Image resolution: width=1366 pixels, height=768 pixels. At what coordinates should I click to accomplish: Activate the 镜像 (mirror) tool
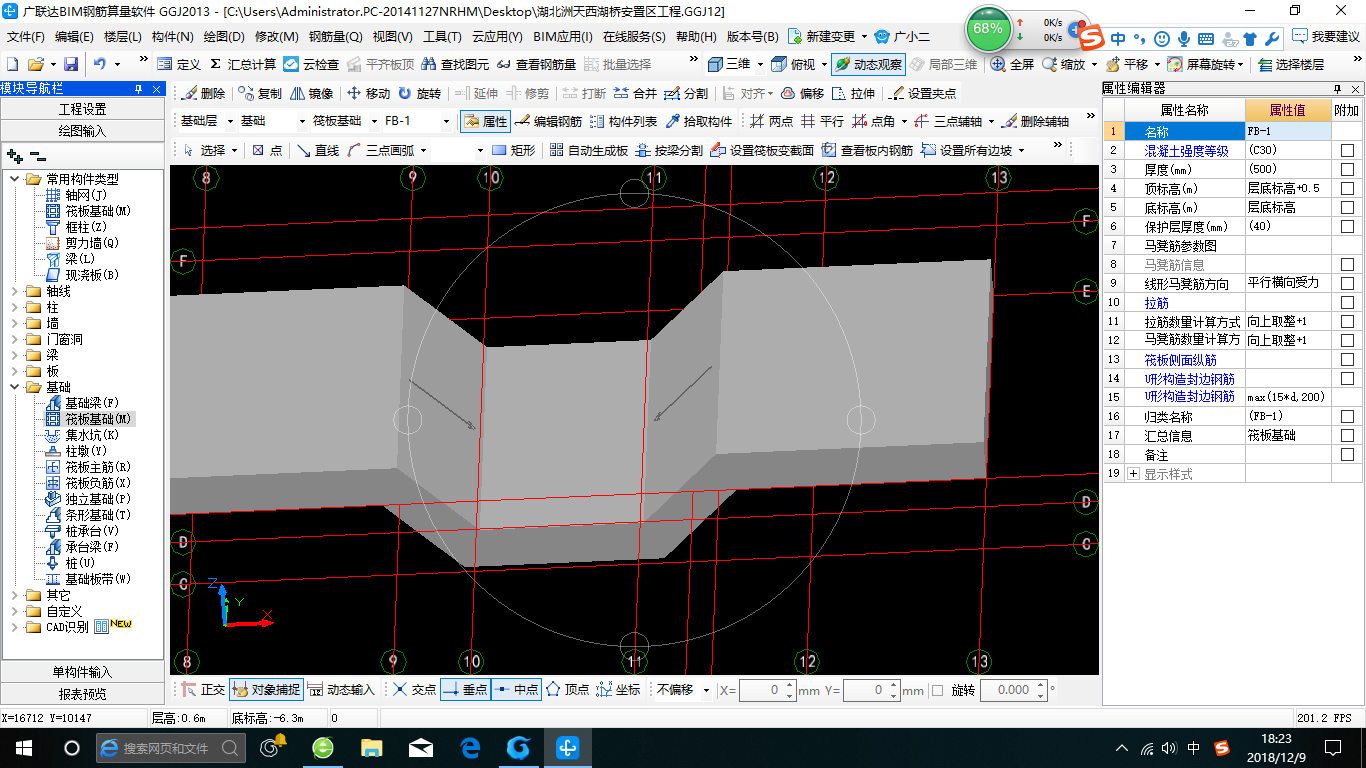click(312, 94)
